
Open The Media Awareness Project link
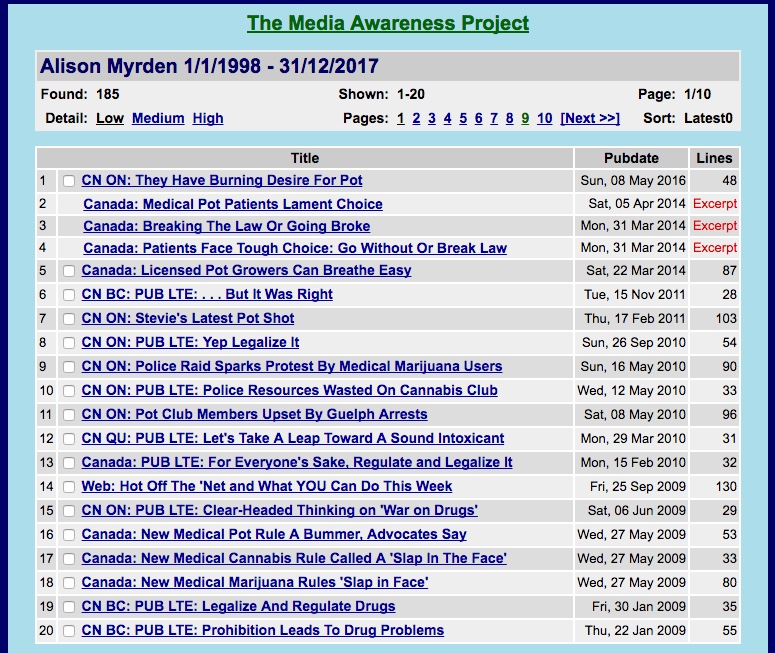[388, 23]
